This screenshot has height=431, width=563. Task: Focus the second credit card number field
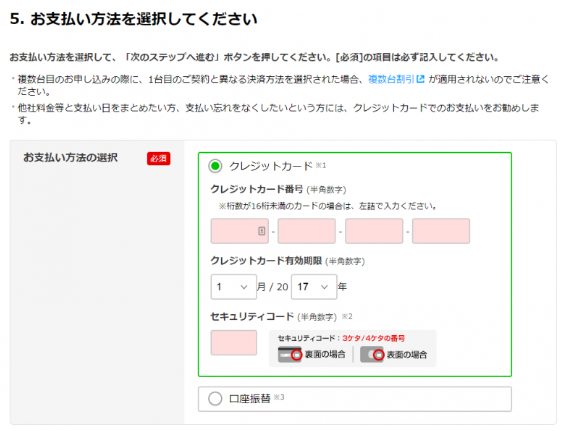pyautogui.click(x=307, y=231)
